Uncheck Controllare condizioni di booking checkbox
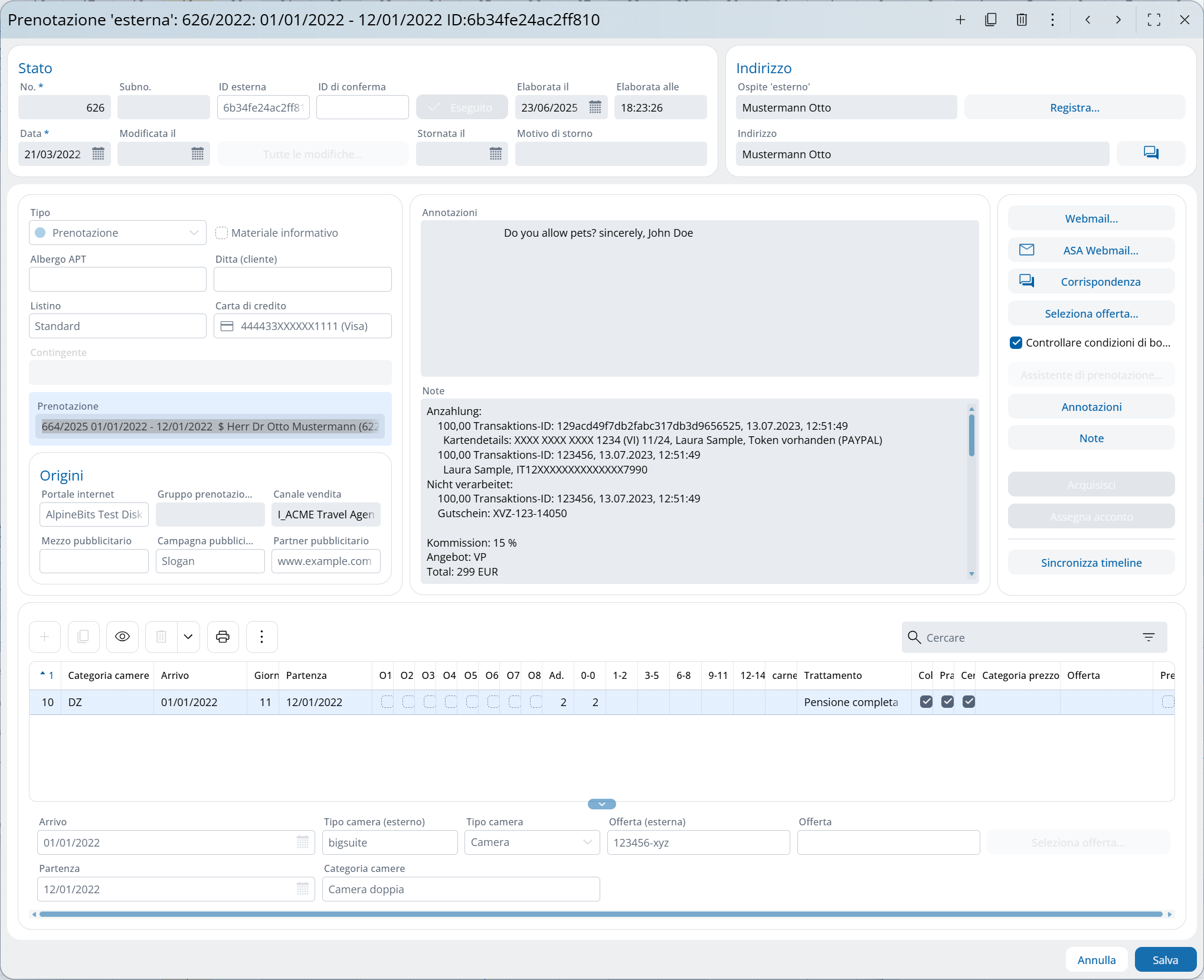This screenshot has width=1204, height=980. tap(1016, 343)
